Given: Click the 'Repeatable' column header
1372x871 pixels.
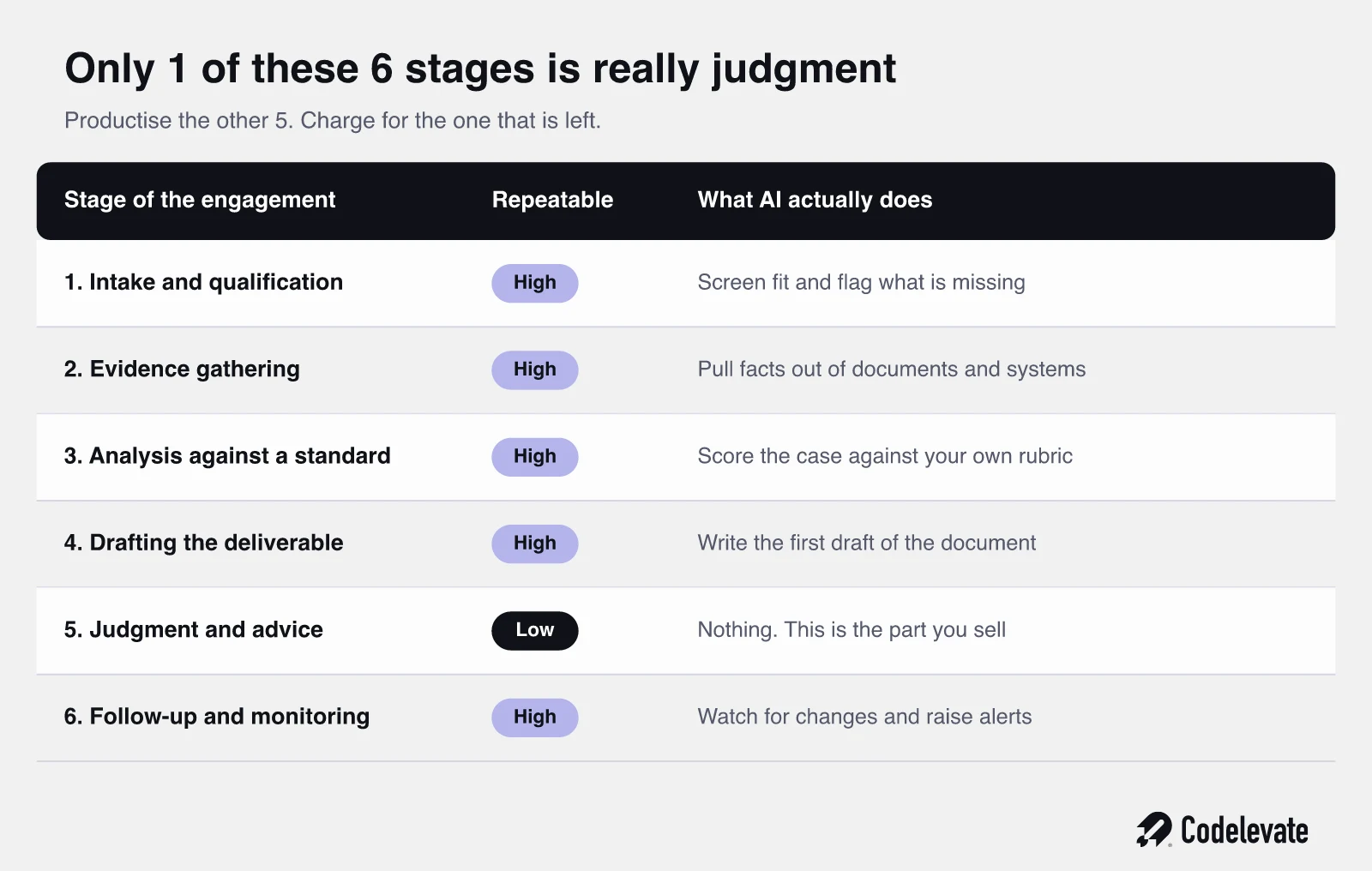Looking at the screenshot, I should (x=552, y=200).
